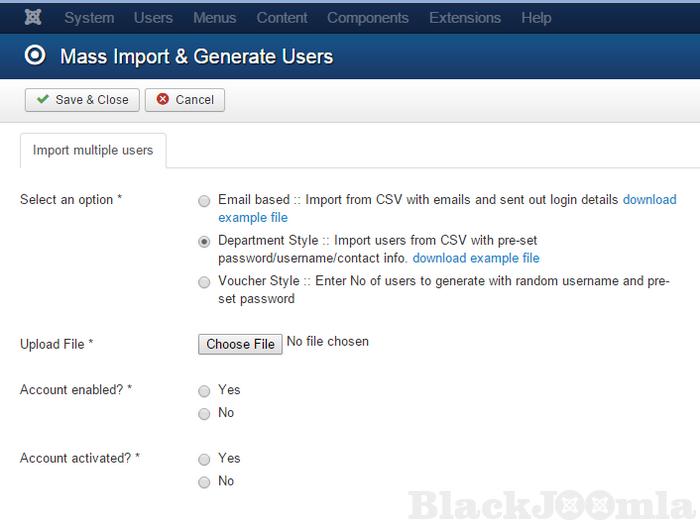Click the target icon beside page title

pyautogui.click(x=36, y=57)
